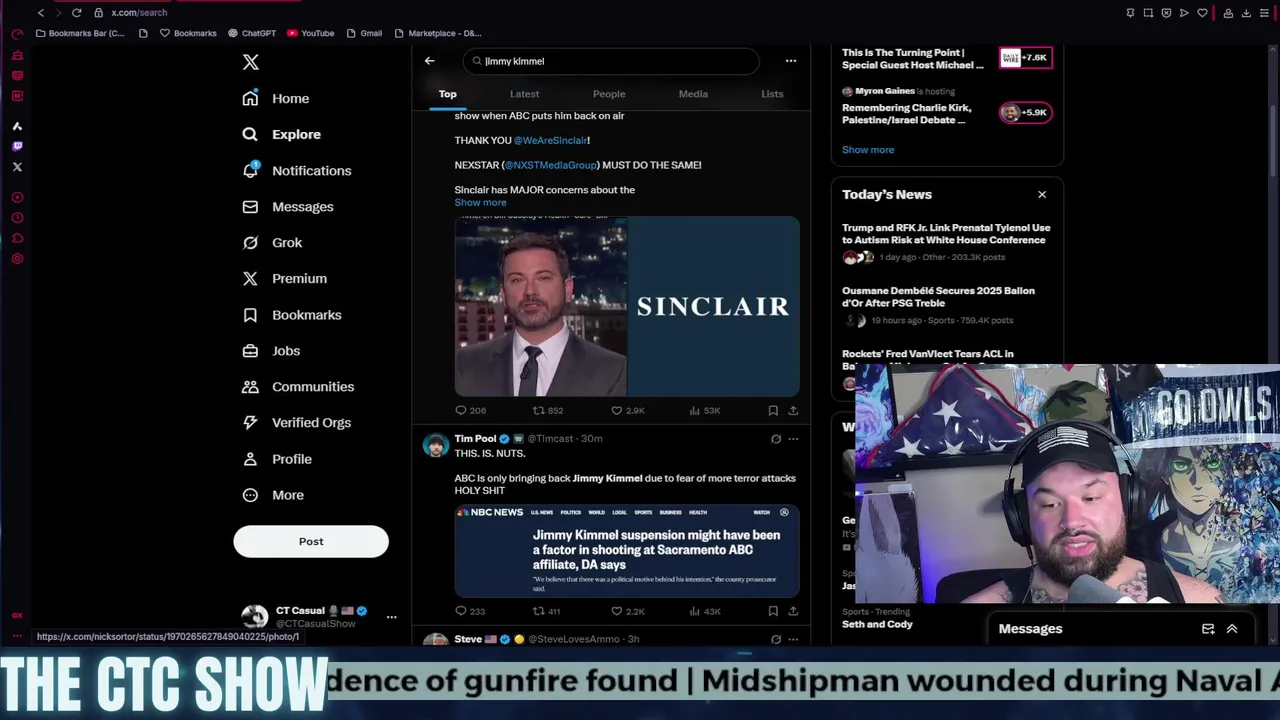The width and height of the screenshot is (1280, 720).
Task: Open the YouTube bookmark
Action: [310, 33]
